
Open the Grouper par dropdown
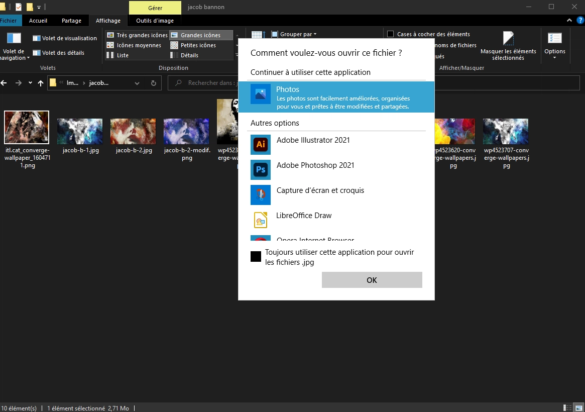[x=294, y=34]
